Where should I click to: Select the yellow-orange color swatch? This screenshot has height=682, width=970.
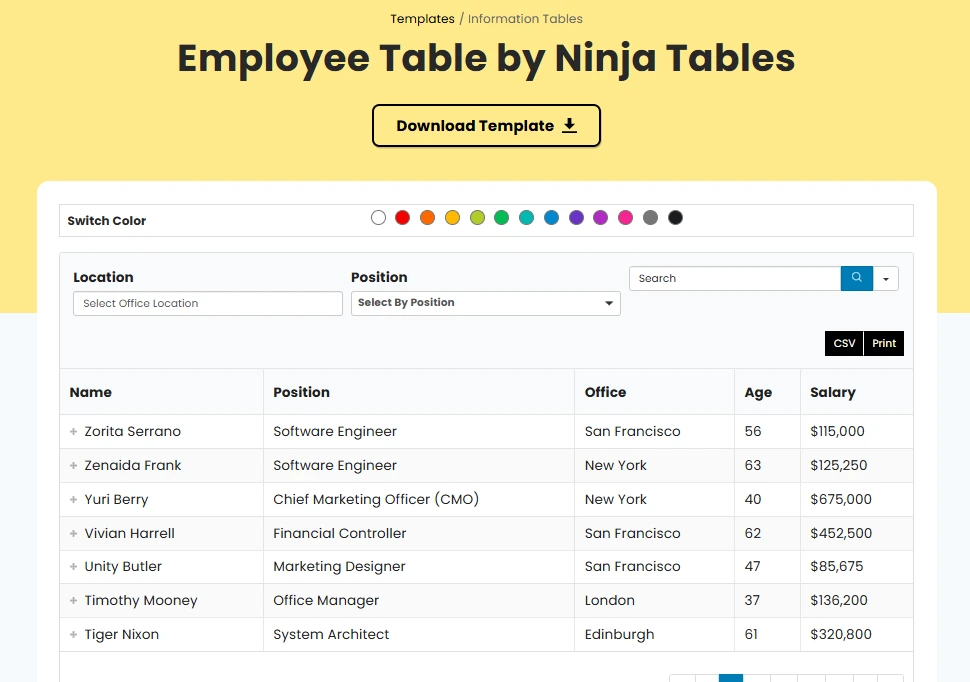coord(452,218)
